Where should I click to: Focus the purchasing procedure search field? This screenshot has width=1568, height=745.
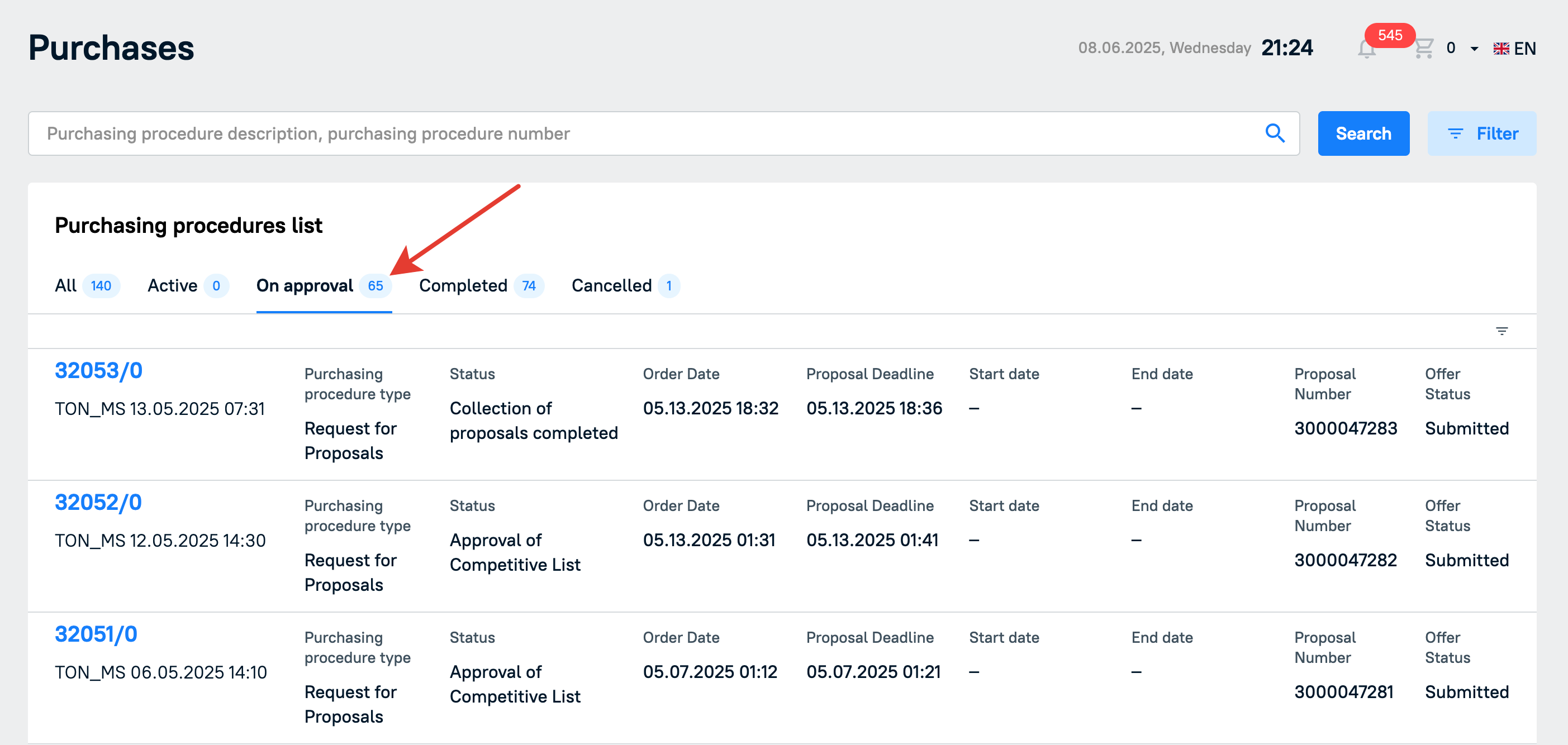click(663, 133)
